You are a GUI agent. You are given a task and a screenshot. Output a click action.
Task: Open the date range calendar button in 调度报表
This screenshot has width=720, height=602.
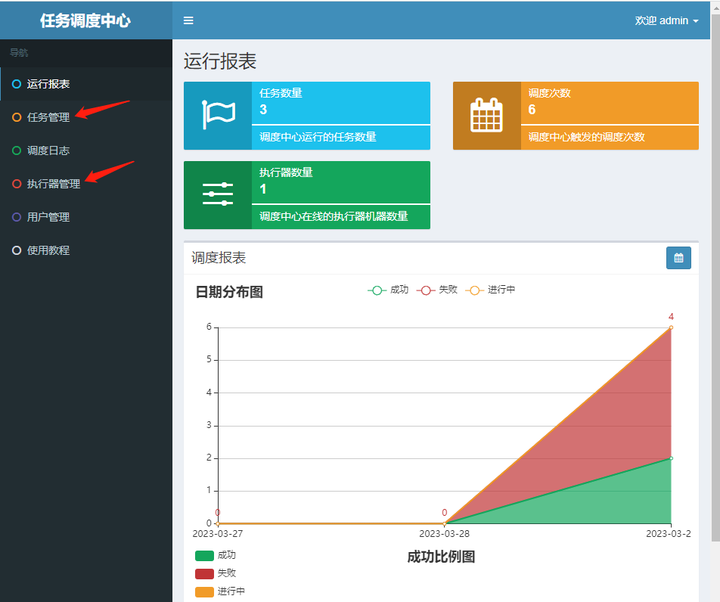(679, 258)
